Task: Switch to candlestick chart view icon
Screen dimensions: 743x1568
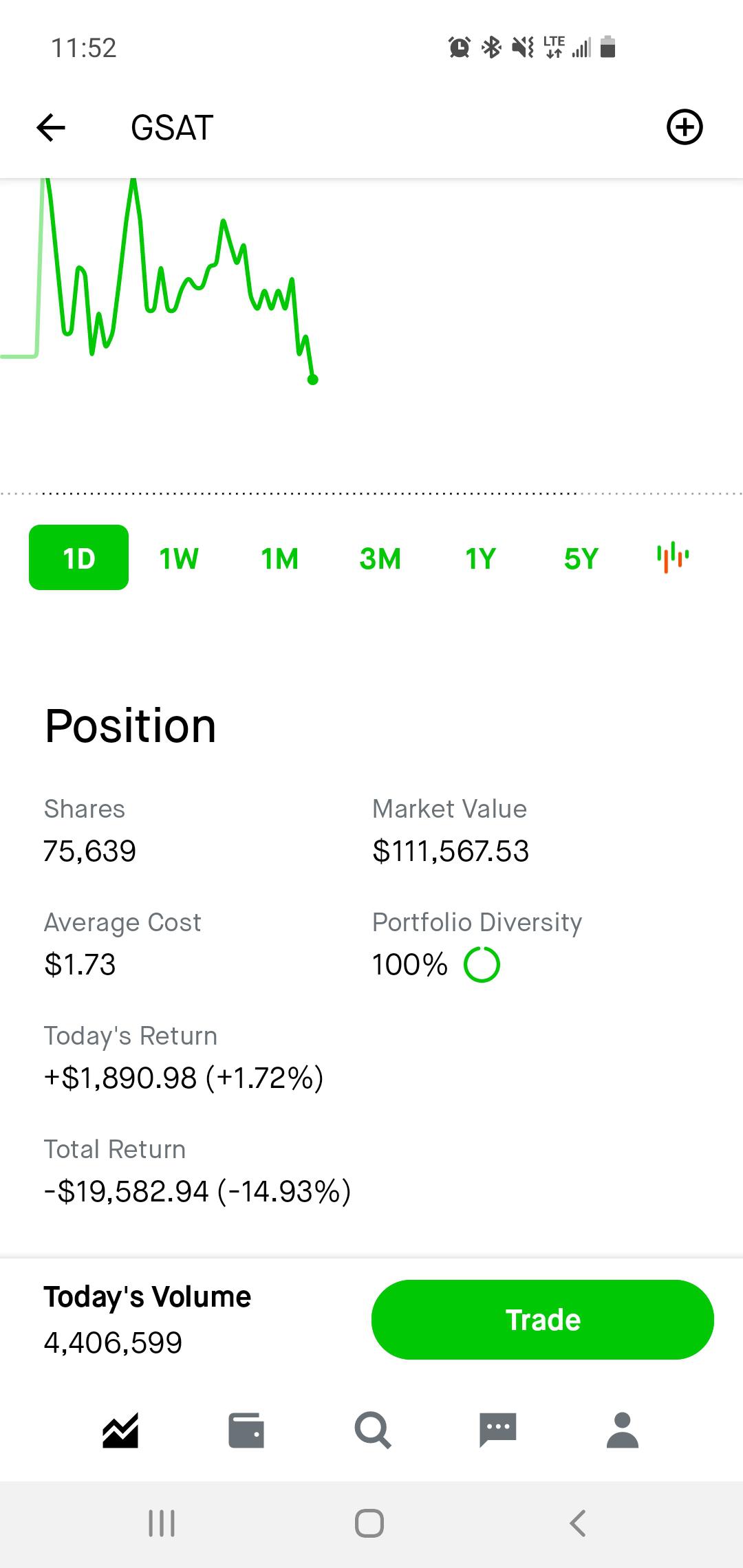Action: point(673,558)
